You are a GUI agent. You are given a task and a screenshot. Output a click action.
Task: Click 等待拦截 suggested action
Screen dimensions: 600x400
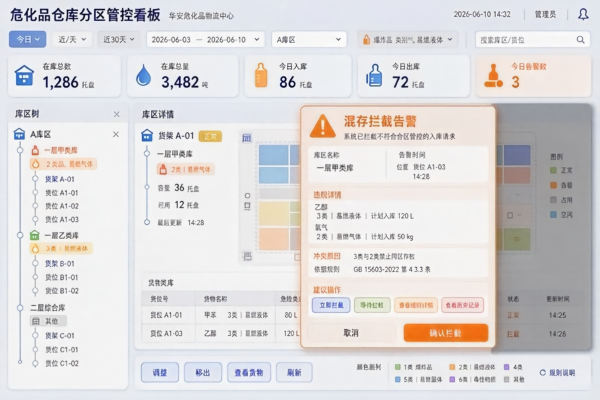[x=372, y=305]
